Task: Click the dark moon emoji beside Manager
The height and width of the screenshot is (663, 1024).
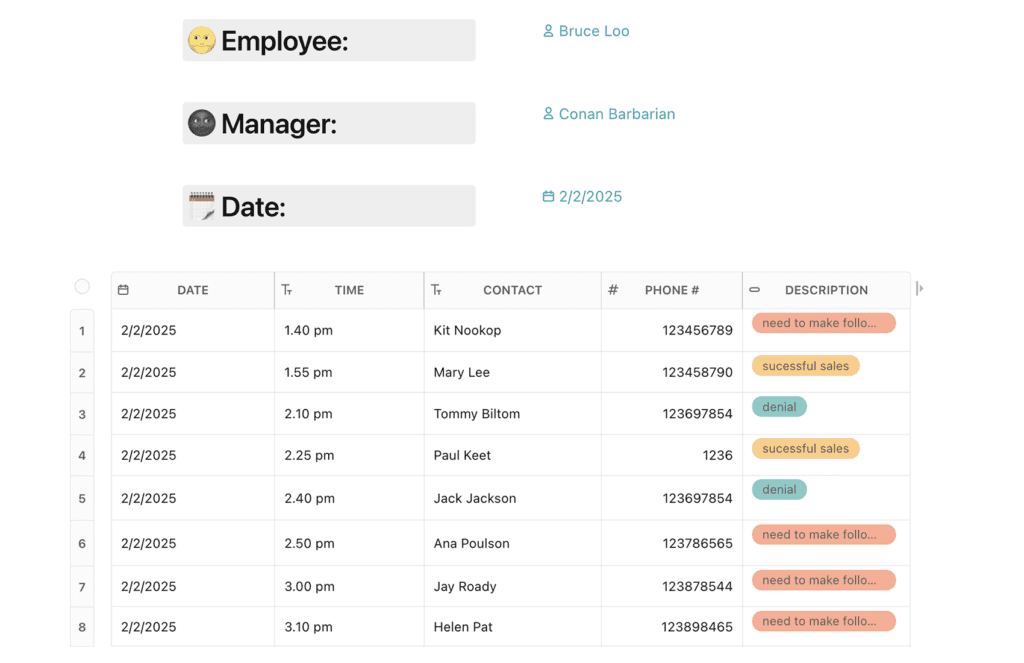Action: [202, 123]
